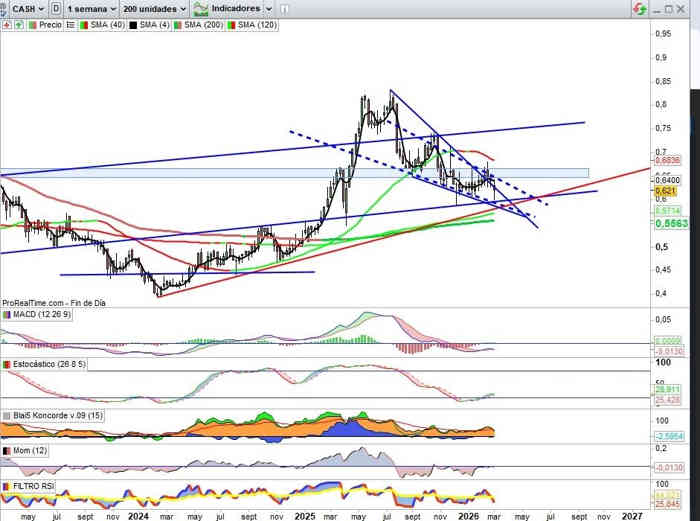Image resolution: width=700 pixels, height=521 pixels.
Task: Click the black SMA (4) color swatch
Action: (x=132, y=25)
